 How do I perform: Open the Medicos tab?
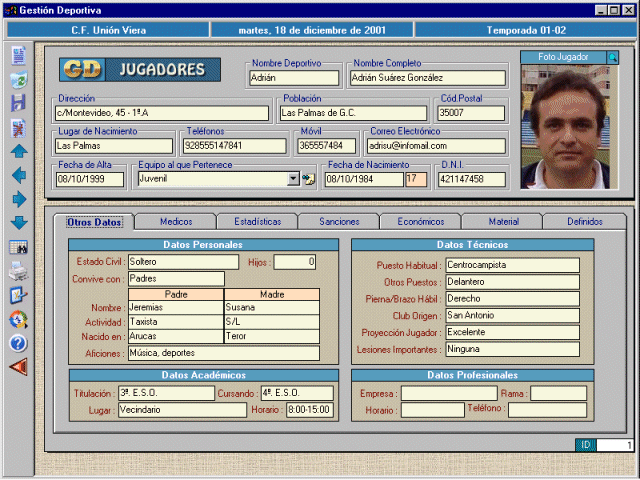(176, 222)
